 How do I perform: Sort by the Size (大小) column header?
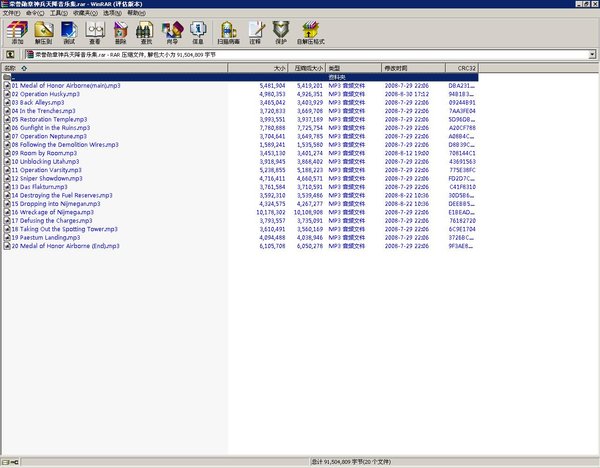tap(258, 68)
